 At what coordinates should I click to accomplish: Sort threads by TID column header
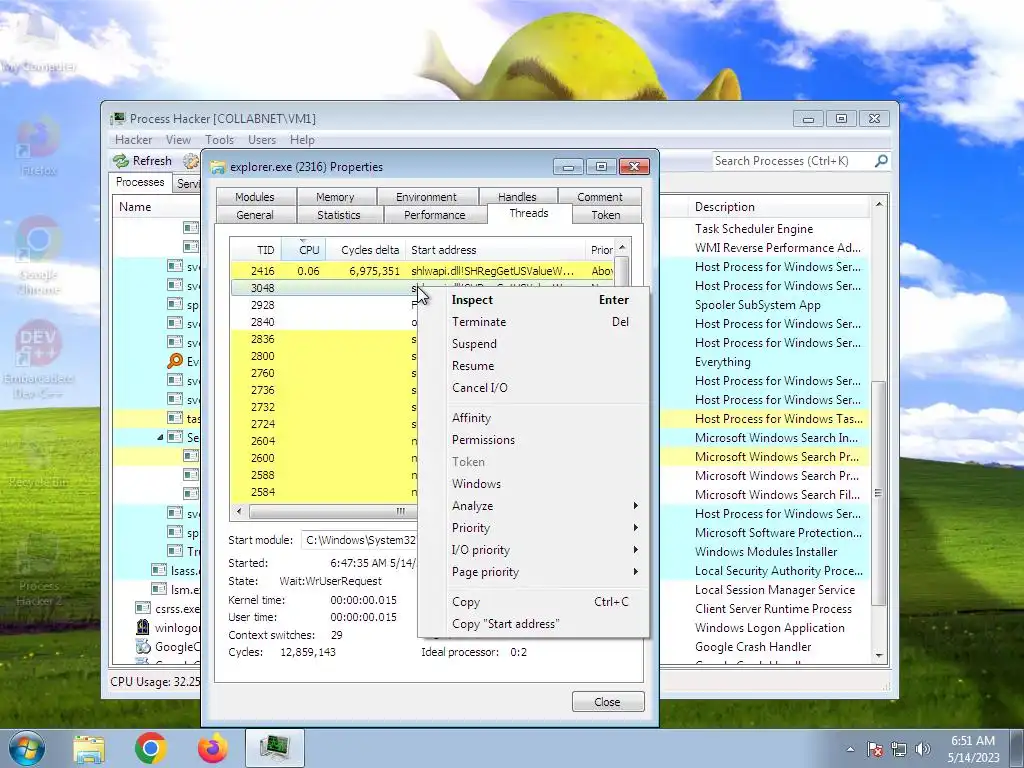[256, 249]
